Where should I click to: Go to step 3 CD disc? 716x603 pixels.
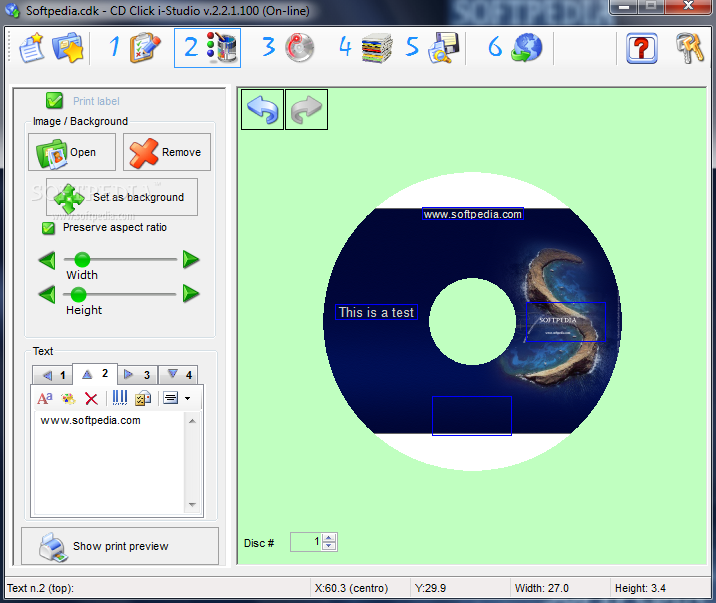click(x=288, y=47)
